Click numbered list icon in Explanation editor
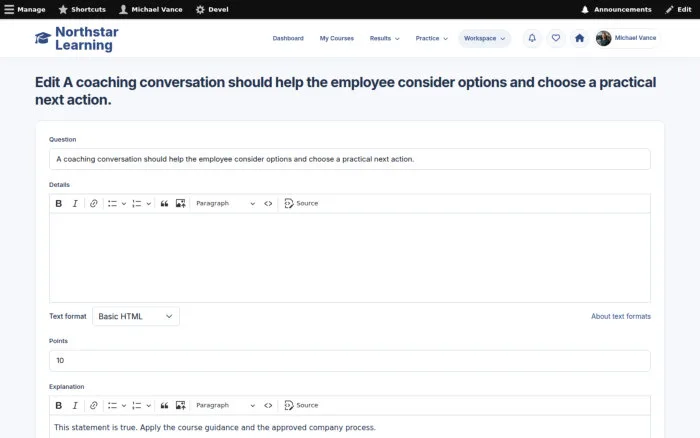The height and width of the screenshot is (438, 700). coord(137,405)
